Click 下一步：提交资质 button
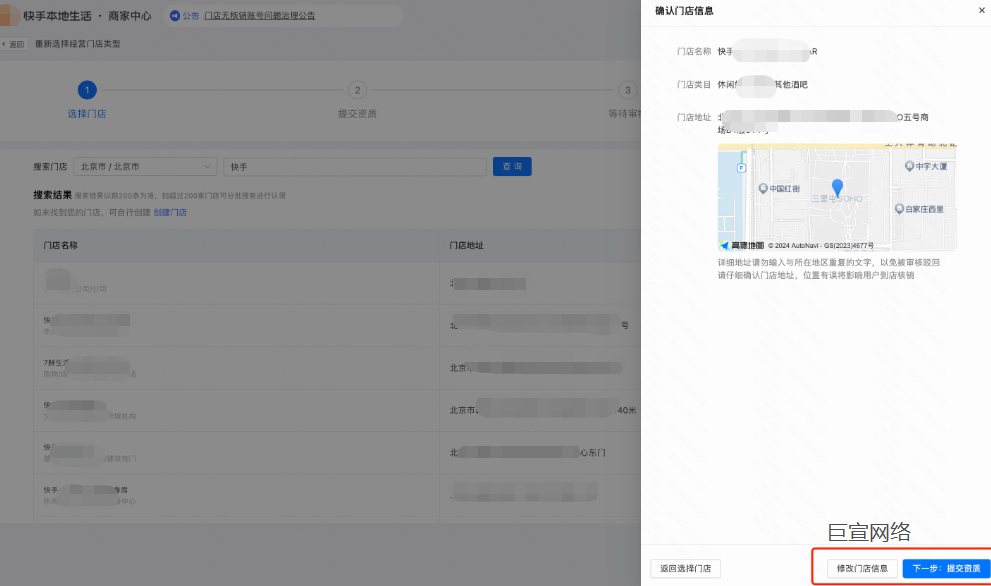Viewport: 991px width, 586px height. [946, 568]
